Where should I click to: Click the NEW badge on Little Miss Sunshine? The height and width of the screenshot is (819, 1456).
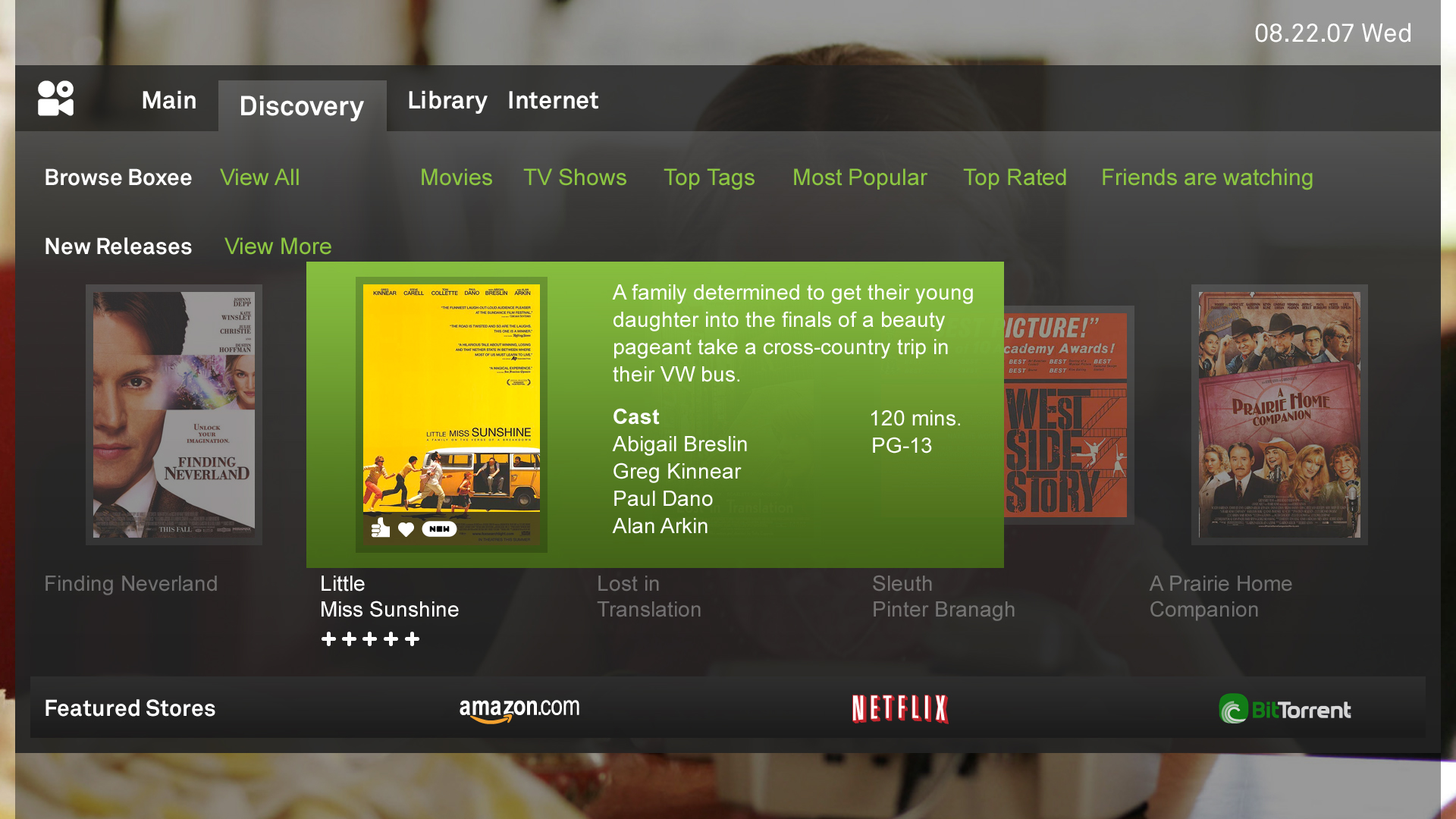tap(439, 529)
